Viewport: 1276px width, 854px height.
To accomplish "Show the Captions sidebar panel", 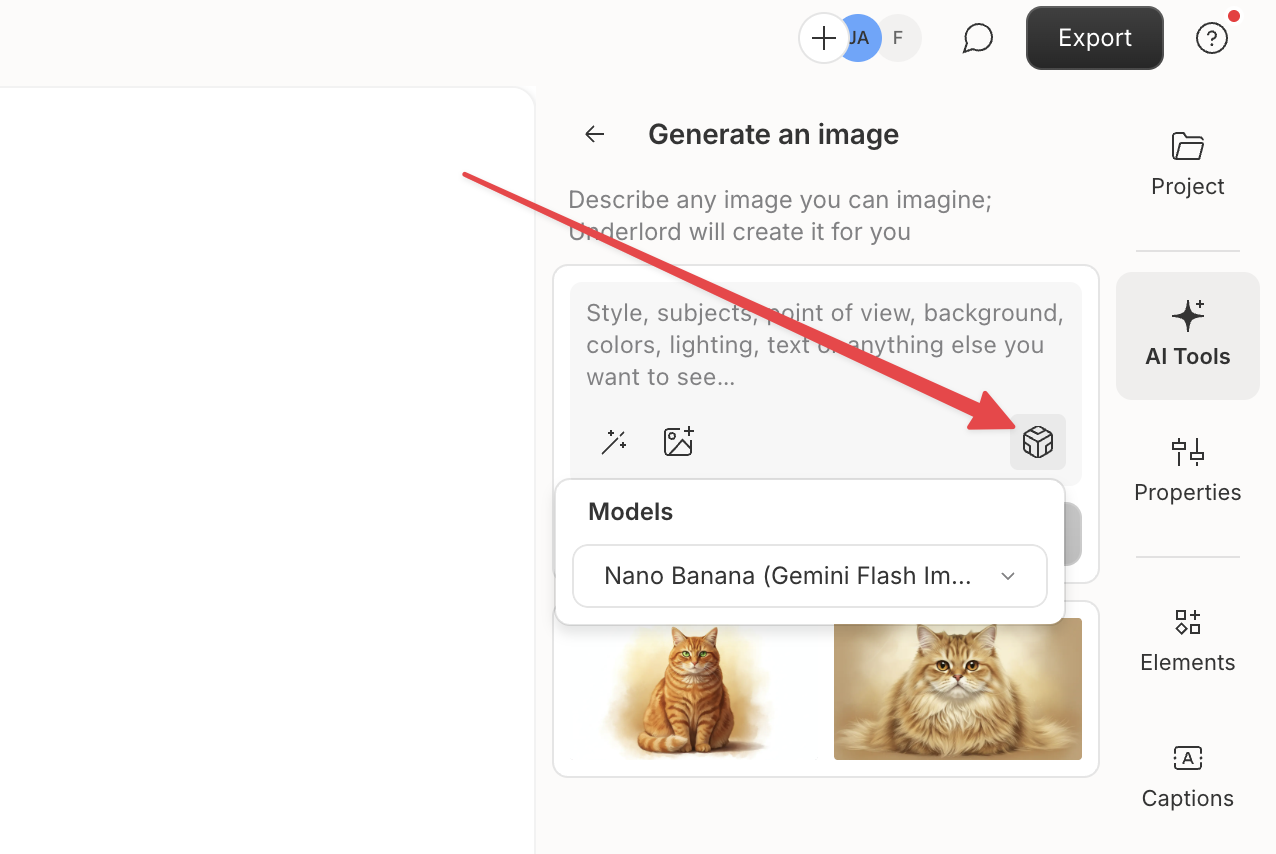I will tap(1187, 776).
